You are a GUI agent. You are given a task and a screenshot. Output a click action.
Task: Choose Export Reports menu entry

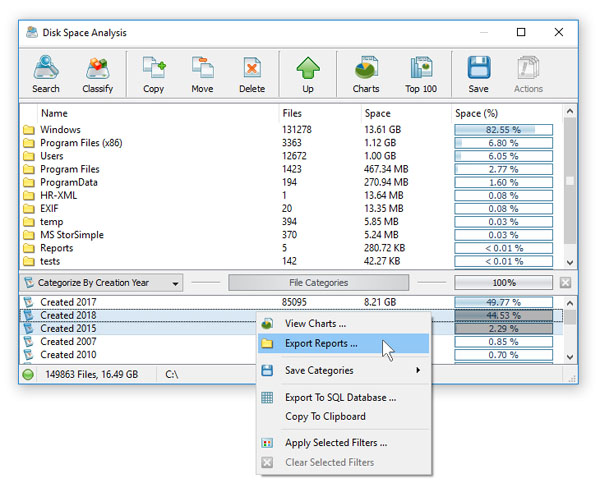click(344, 343)
